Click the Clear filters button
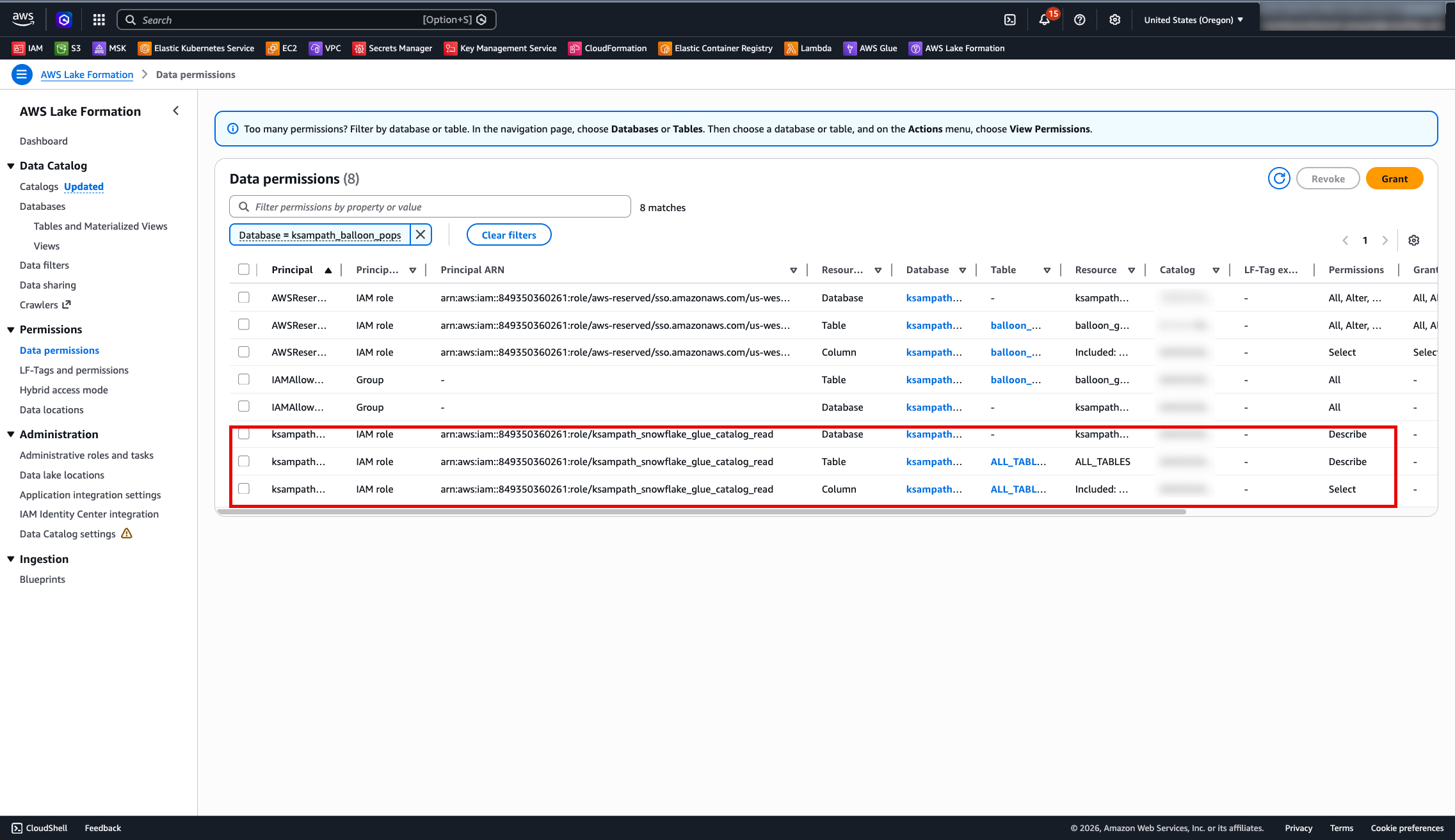 (509, 235)
